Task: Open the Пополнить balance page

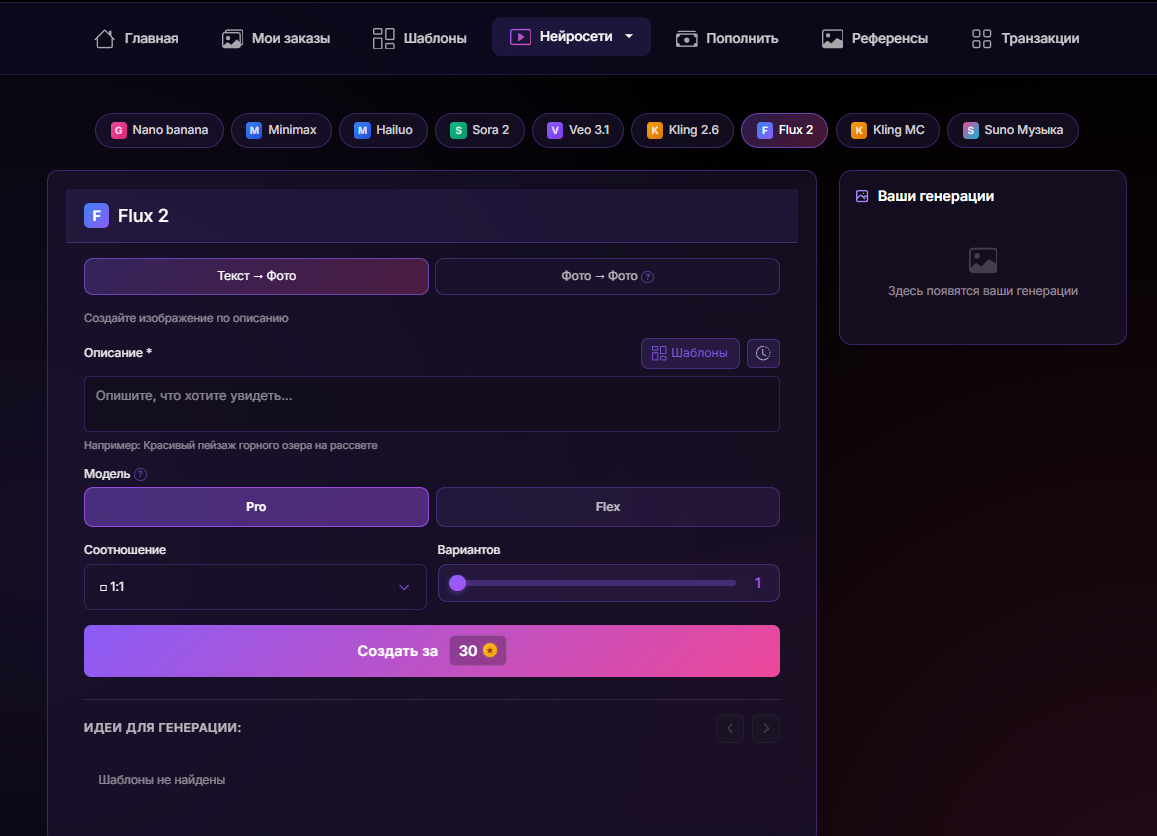Action: (727, 38)
